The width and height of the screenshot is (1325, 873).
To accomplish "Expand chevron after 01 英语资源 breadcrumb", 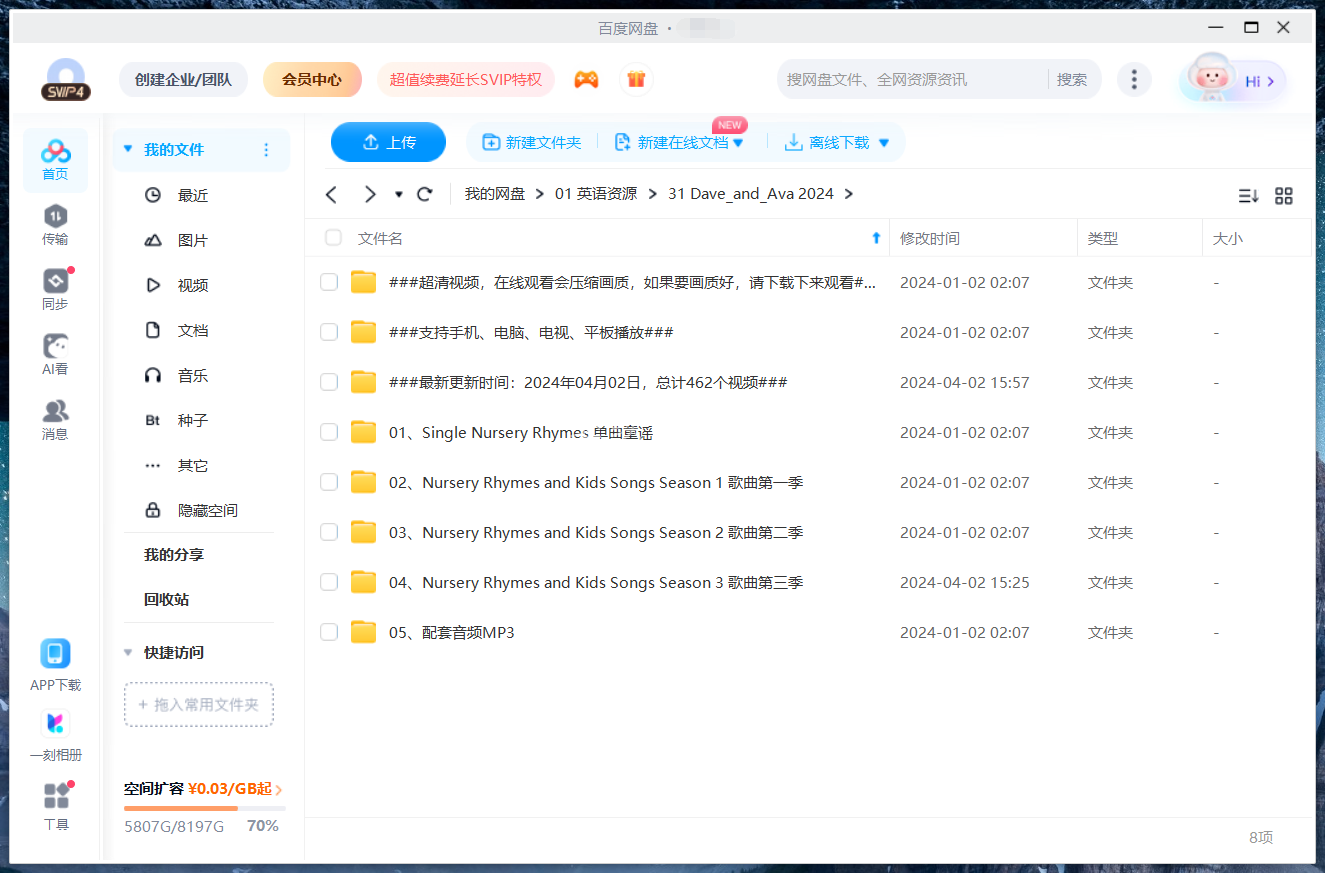I will coord(652,194).
